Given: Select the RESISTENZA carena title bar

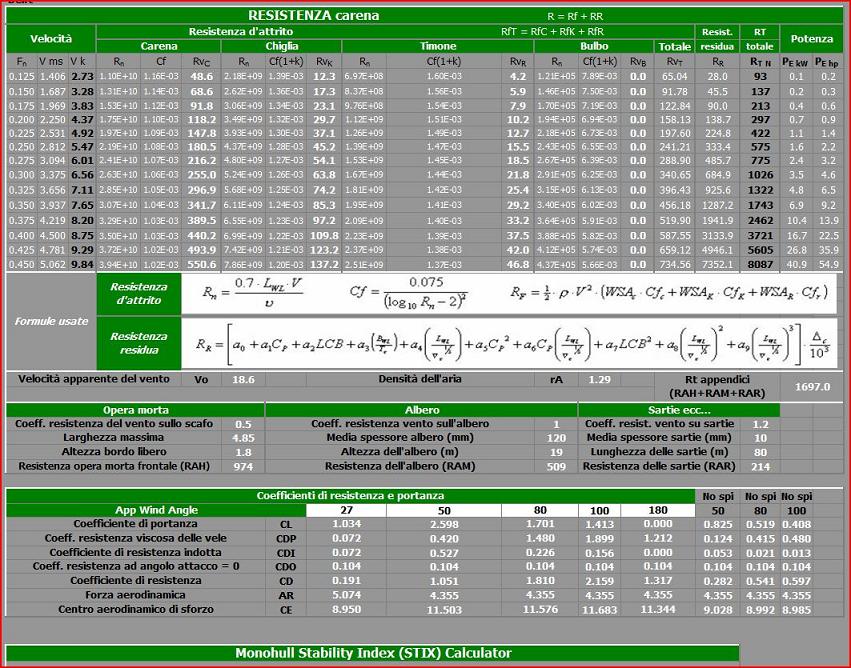Looking at the screenshot, I should [x=425, y=15].
